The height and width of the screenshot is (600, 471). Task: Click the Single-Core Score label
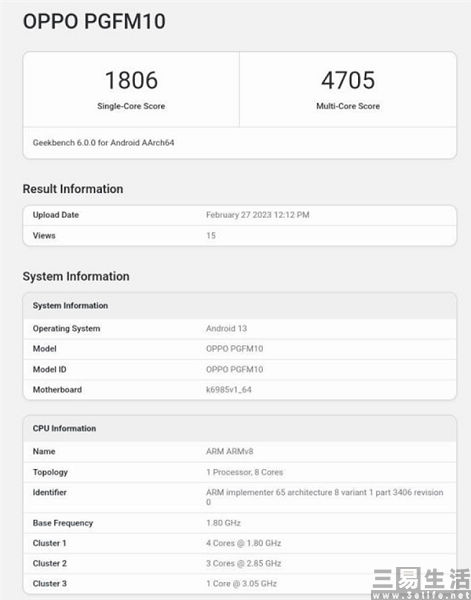pyautogui.click(x=131, y=106)
